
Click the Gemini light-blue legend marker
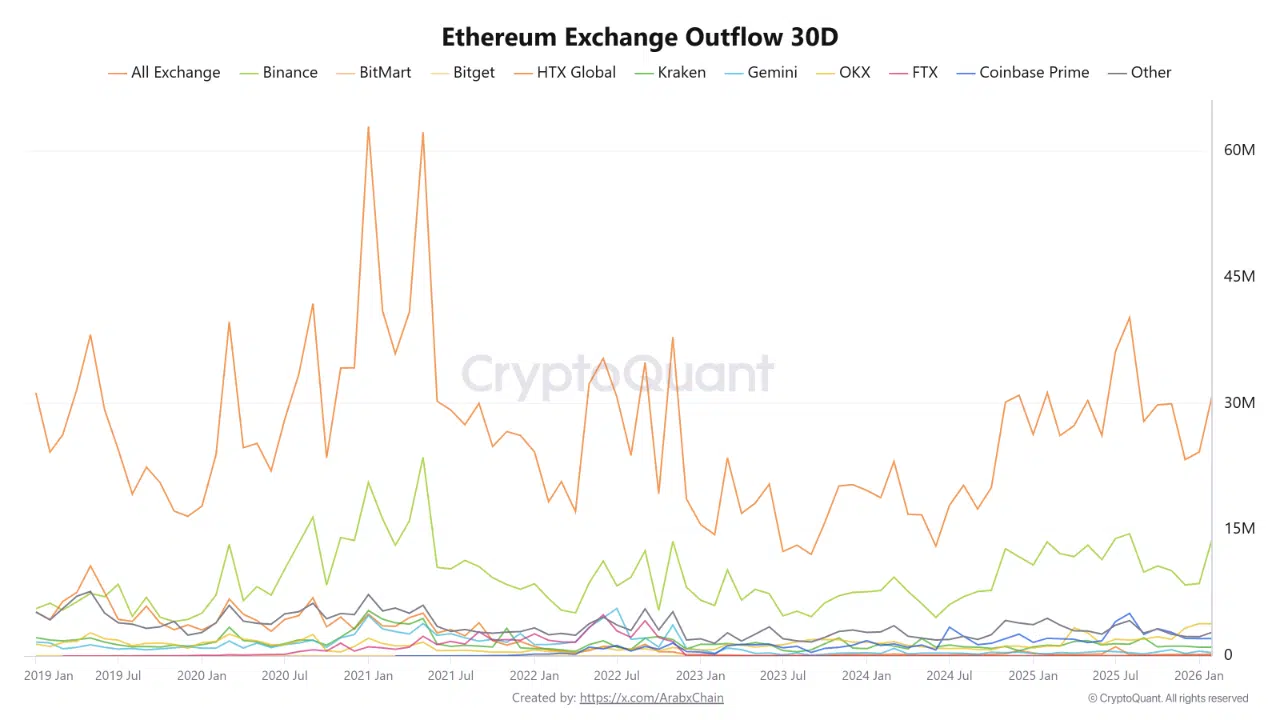[733, 73]
